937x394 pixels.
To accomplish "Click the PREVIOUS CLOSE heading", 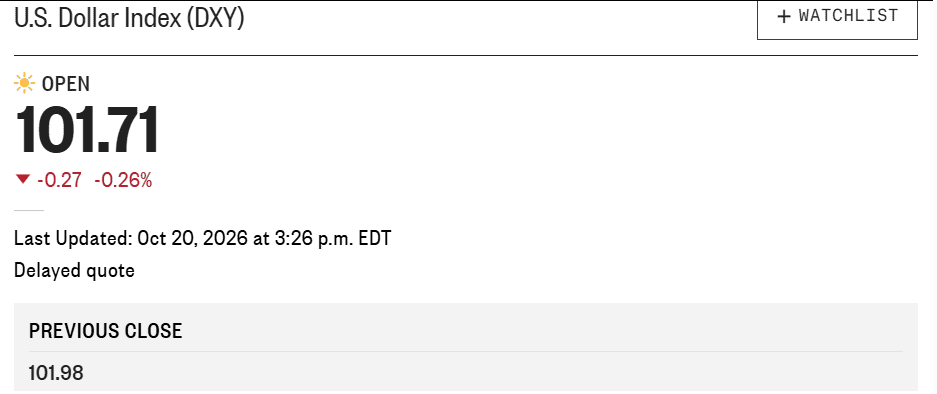I will tap(106, 331).
